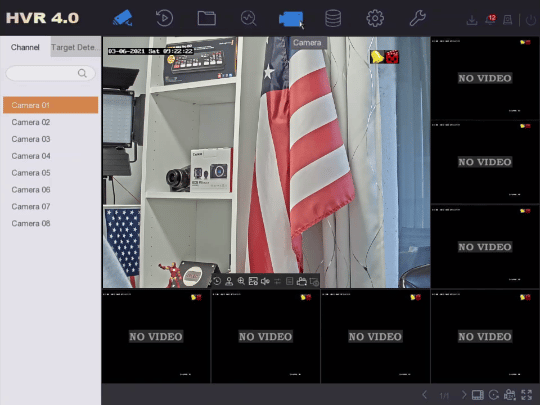Open the Live View camera icon
This screenshot has height=405, width=540.
[122, 18]
